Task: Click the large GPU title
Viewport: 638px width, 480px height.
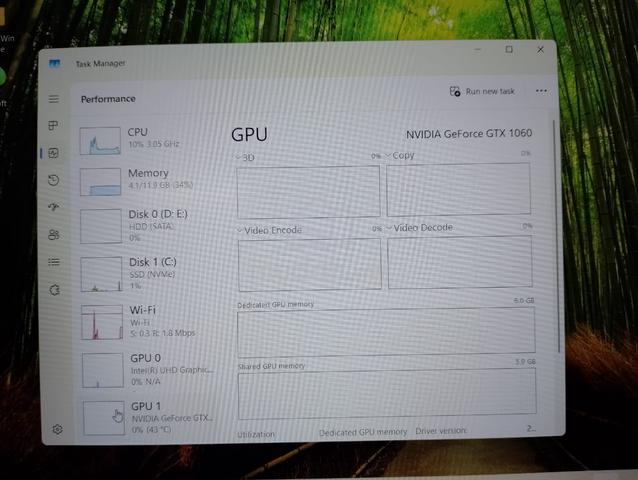Action: [x=249, y=134]
